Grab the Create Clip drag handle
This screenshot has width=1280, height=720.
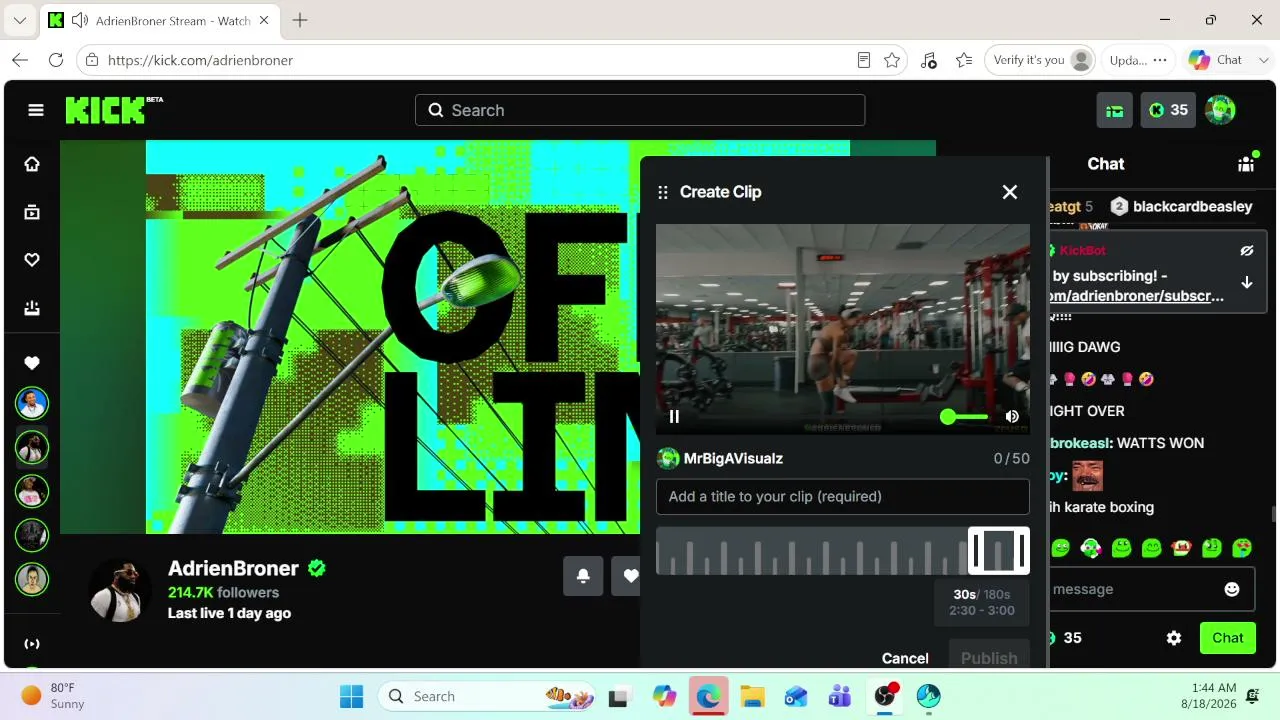point(663,192)
